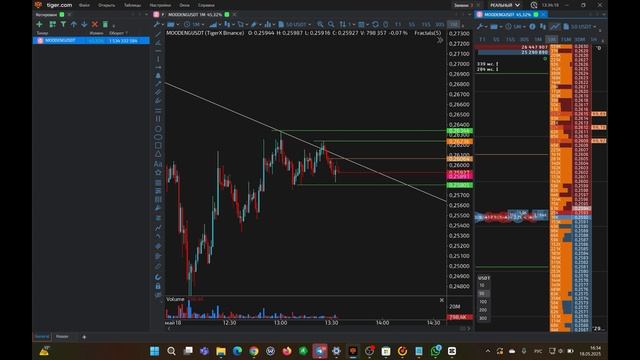Click the green 0.26344 price level label
Image resolution: width=640 pixels, height=360 pixels.
tap(460, 131)
